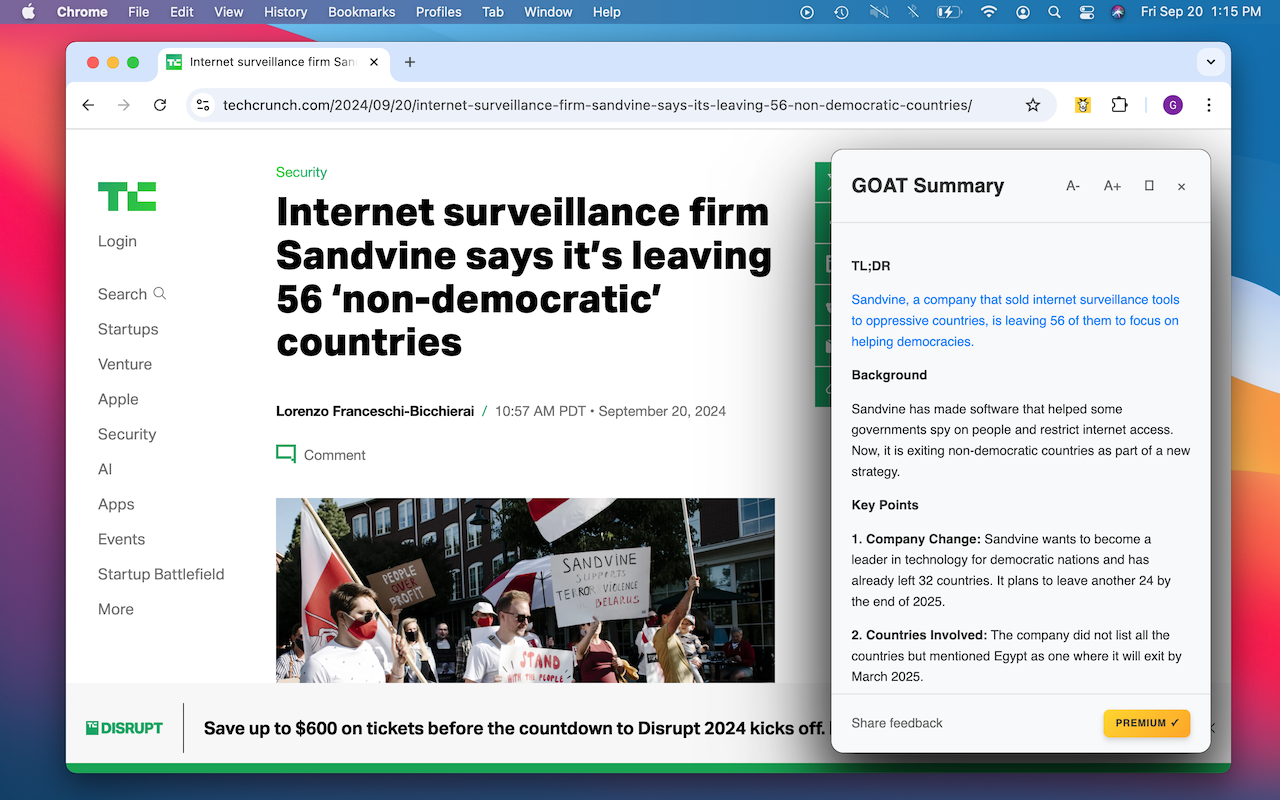
Task: Open Security in the sidebar navigation
Action: [x=127, y=434]
